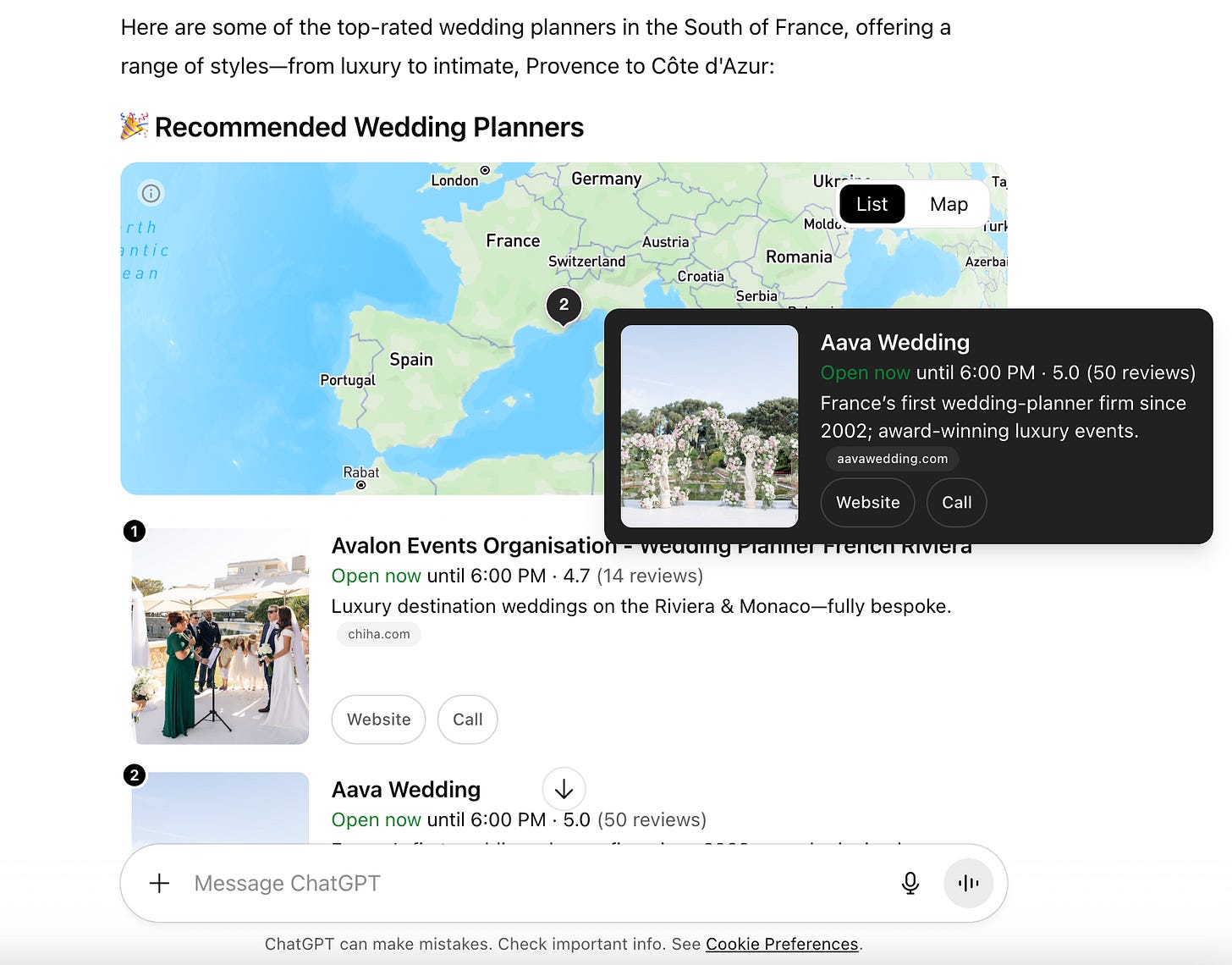Click the map info icon

pyautogui.click(x=151, y=193)
